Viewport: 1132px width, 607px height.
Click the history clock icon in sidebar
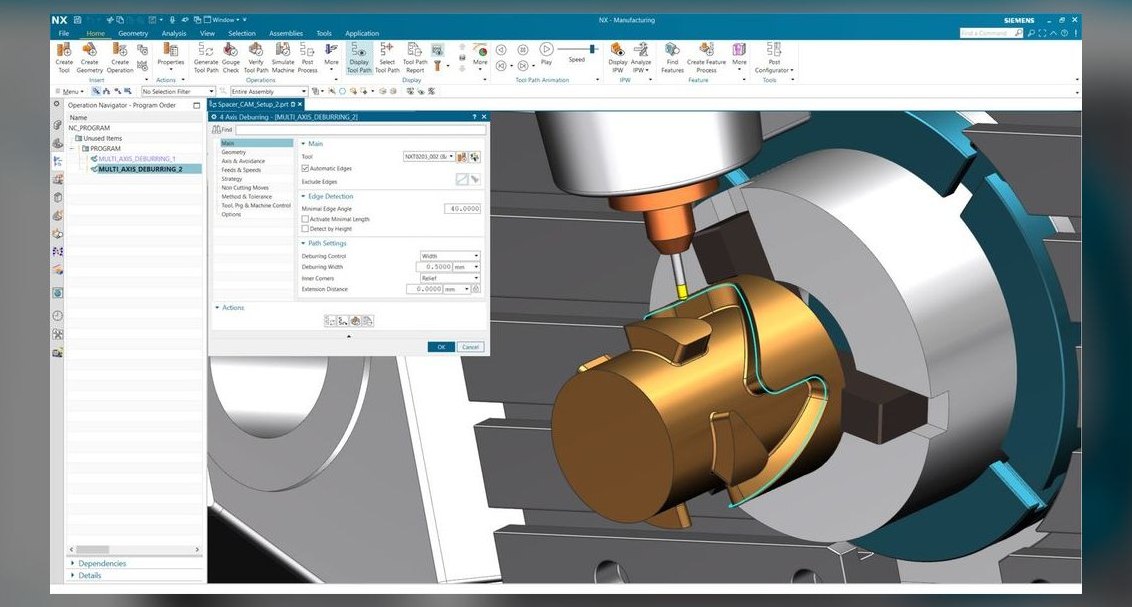click(57, 315)
